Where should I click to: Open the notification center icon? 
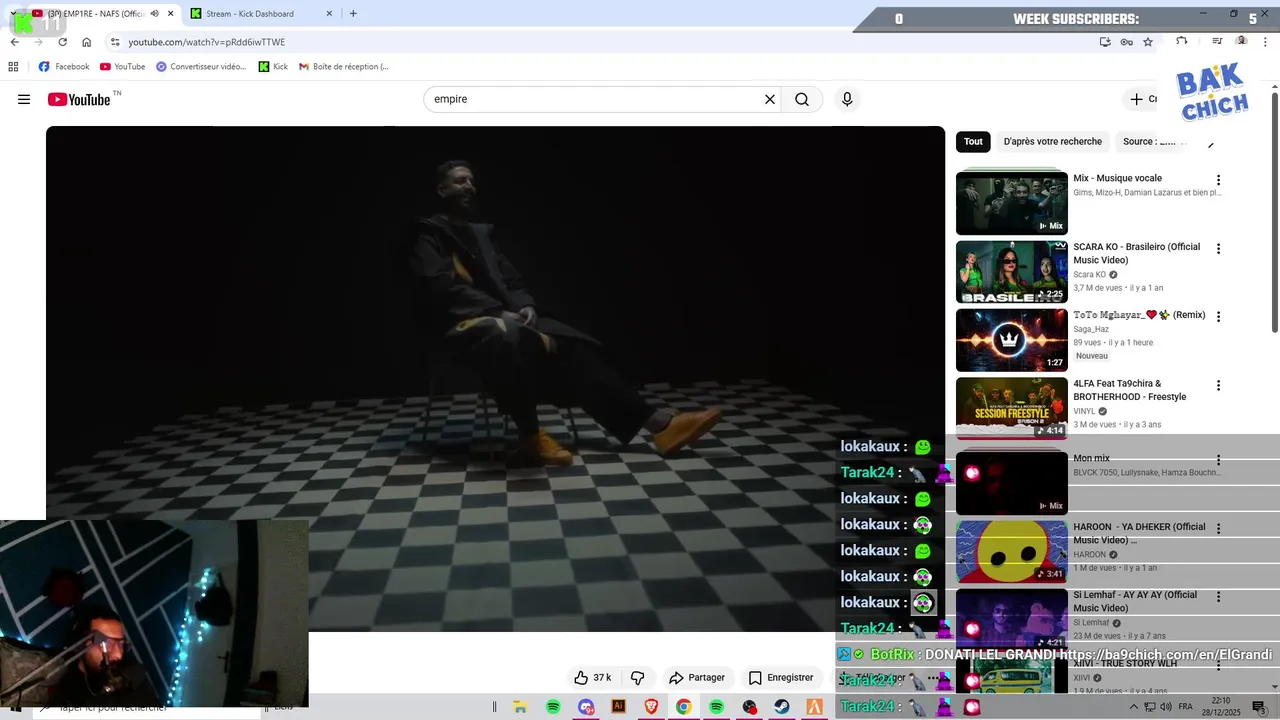[x=1259, y=706]
